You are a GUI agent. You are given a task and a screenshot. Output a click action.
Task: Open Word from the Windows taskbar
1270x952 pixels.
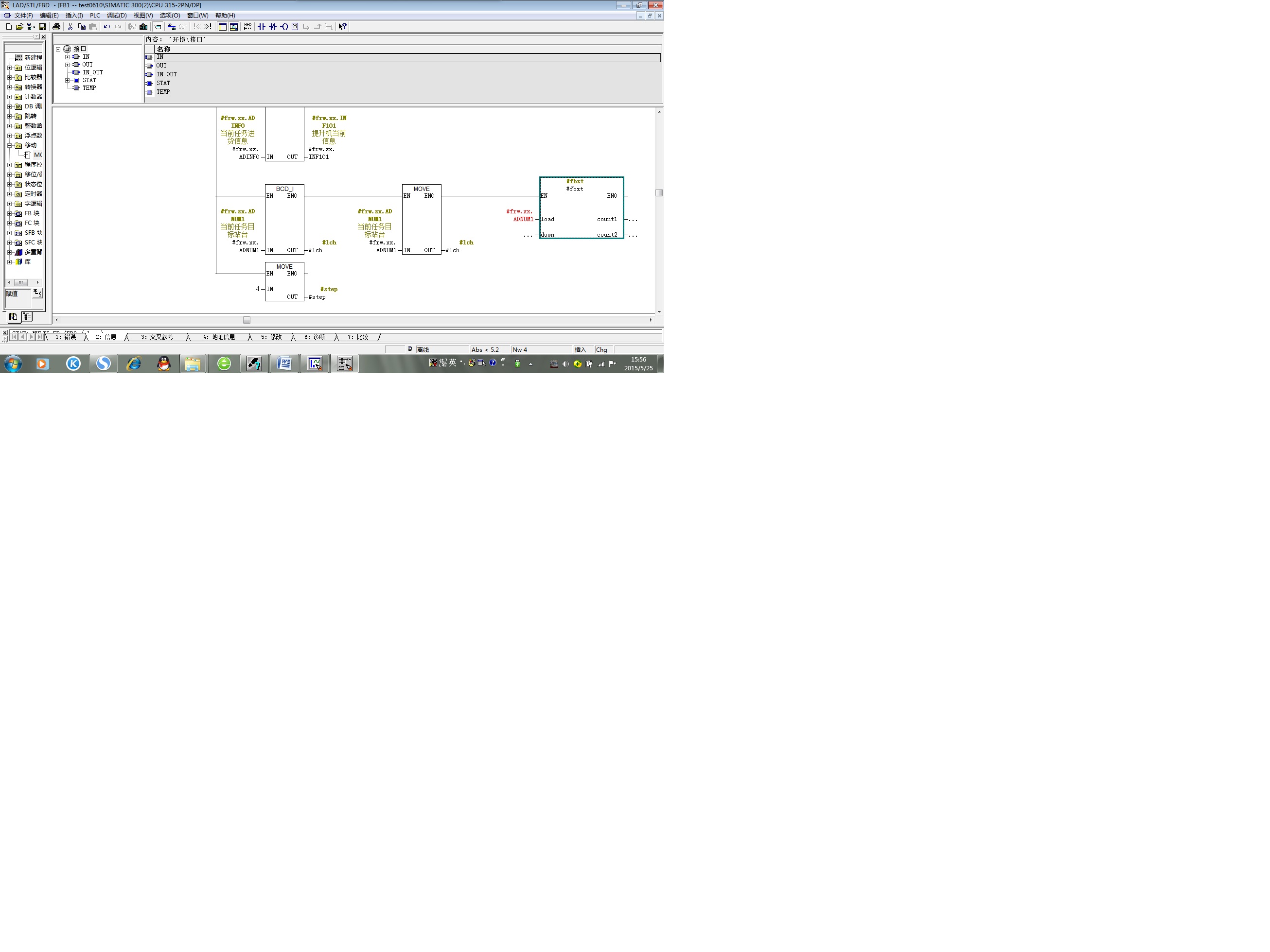click(x=284, y=363)
